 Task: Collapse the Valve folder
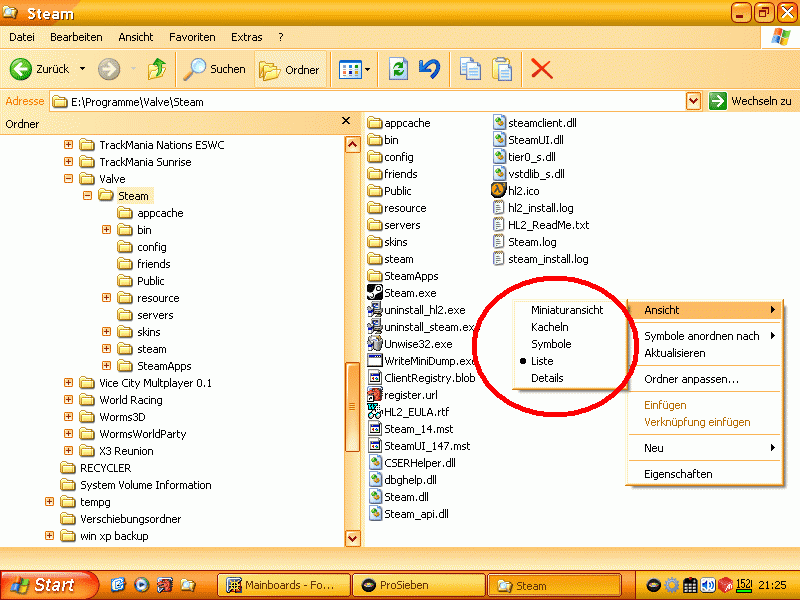68,179
